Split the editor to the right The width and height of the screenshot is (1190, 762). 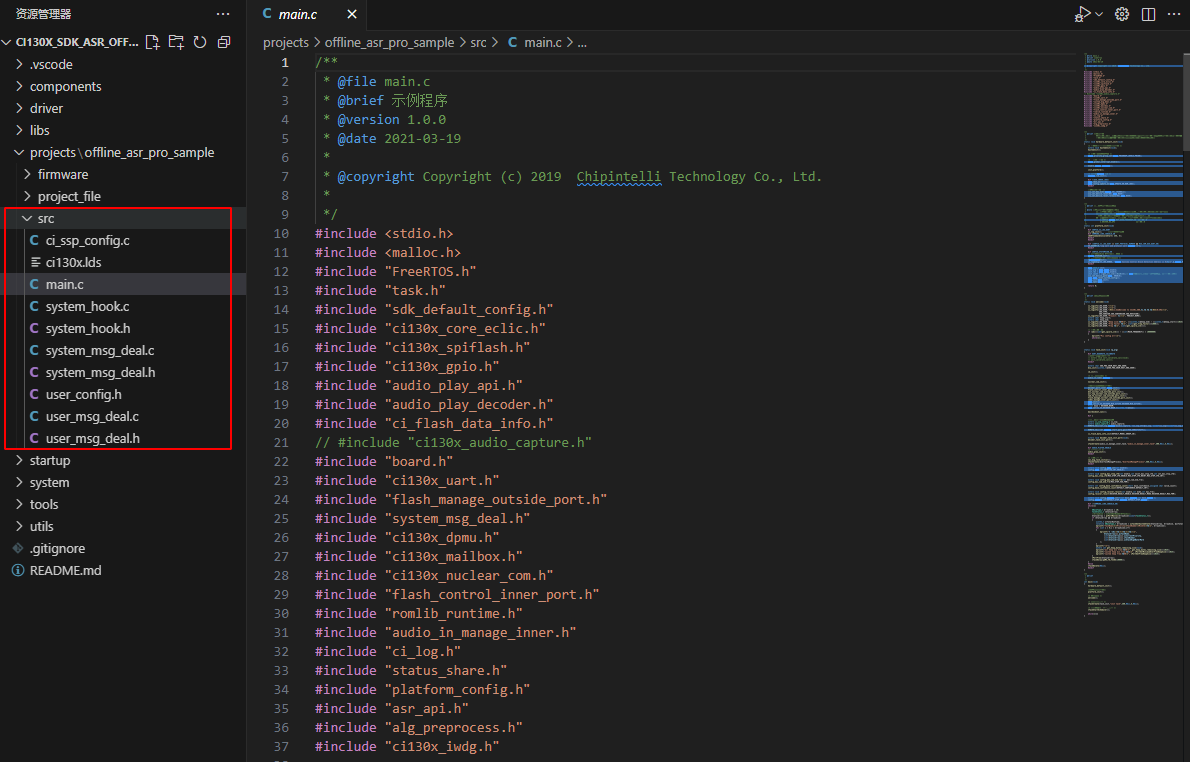click(1148, 14)
